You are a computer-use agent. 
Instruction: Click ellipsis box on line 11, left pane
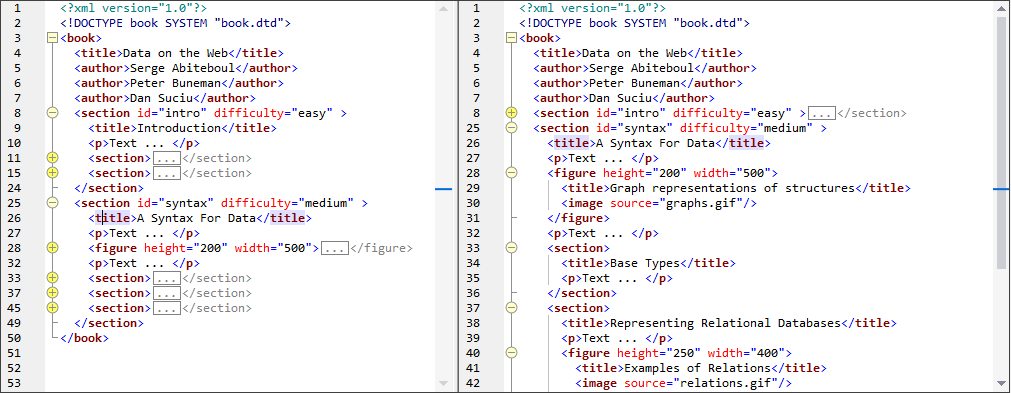click(x=167, y=158)
